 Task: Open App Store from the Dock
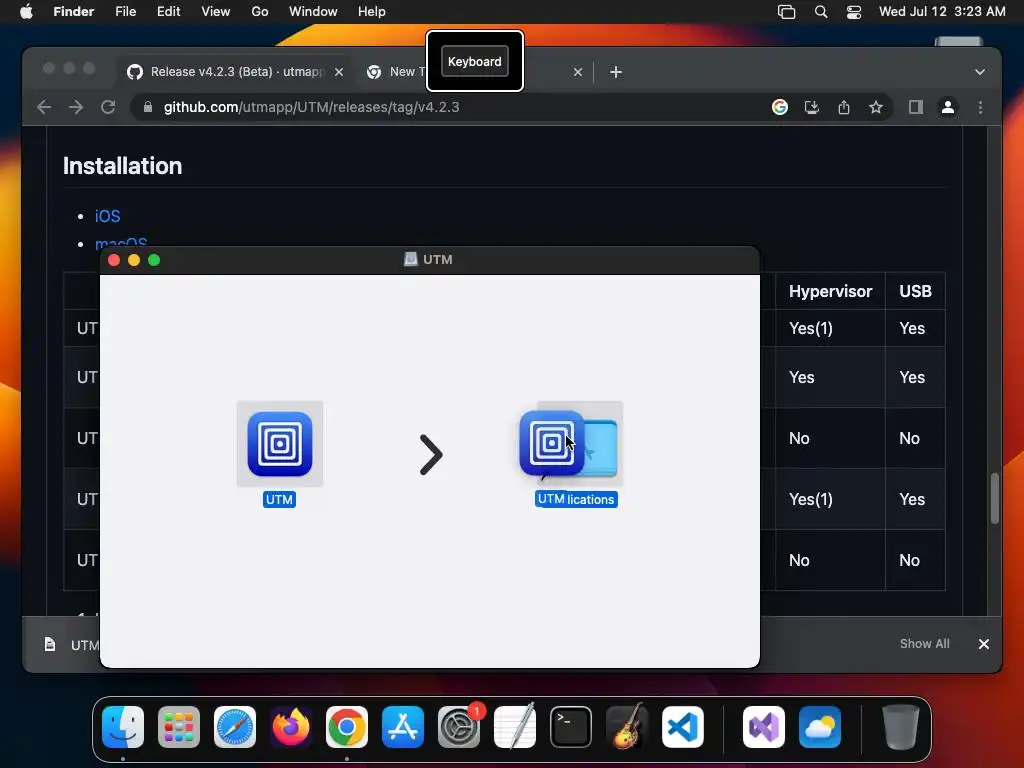tap(403, 727)
